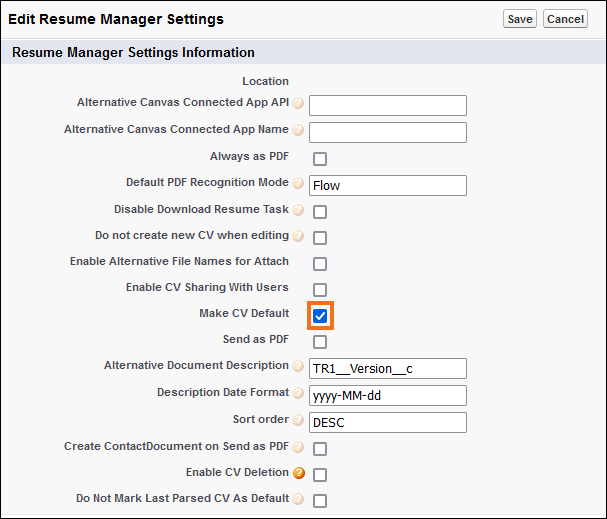
Task: Click into the Sort order text field
Action: pyautogui.click(x=388, y=422)
